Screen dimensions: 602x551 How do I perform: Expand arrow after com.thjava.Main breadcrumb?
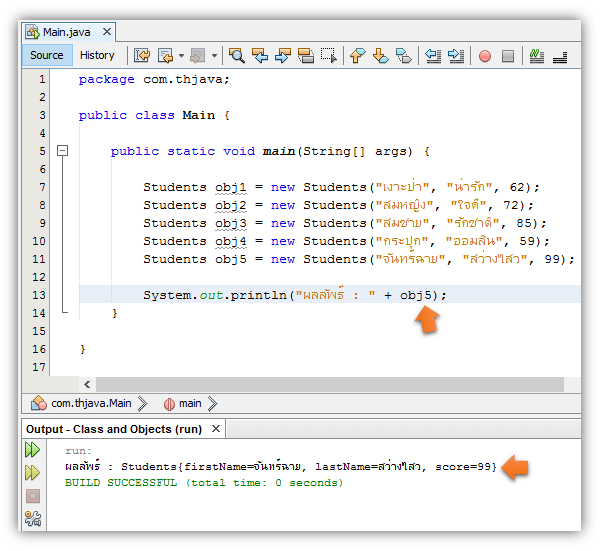pyautogui.click(x=142, y=404)
